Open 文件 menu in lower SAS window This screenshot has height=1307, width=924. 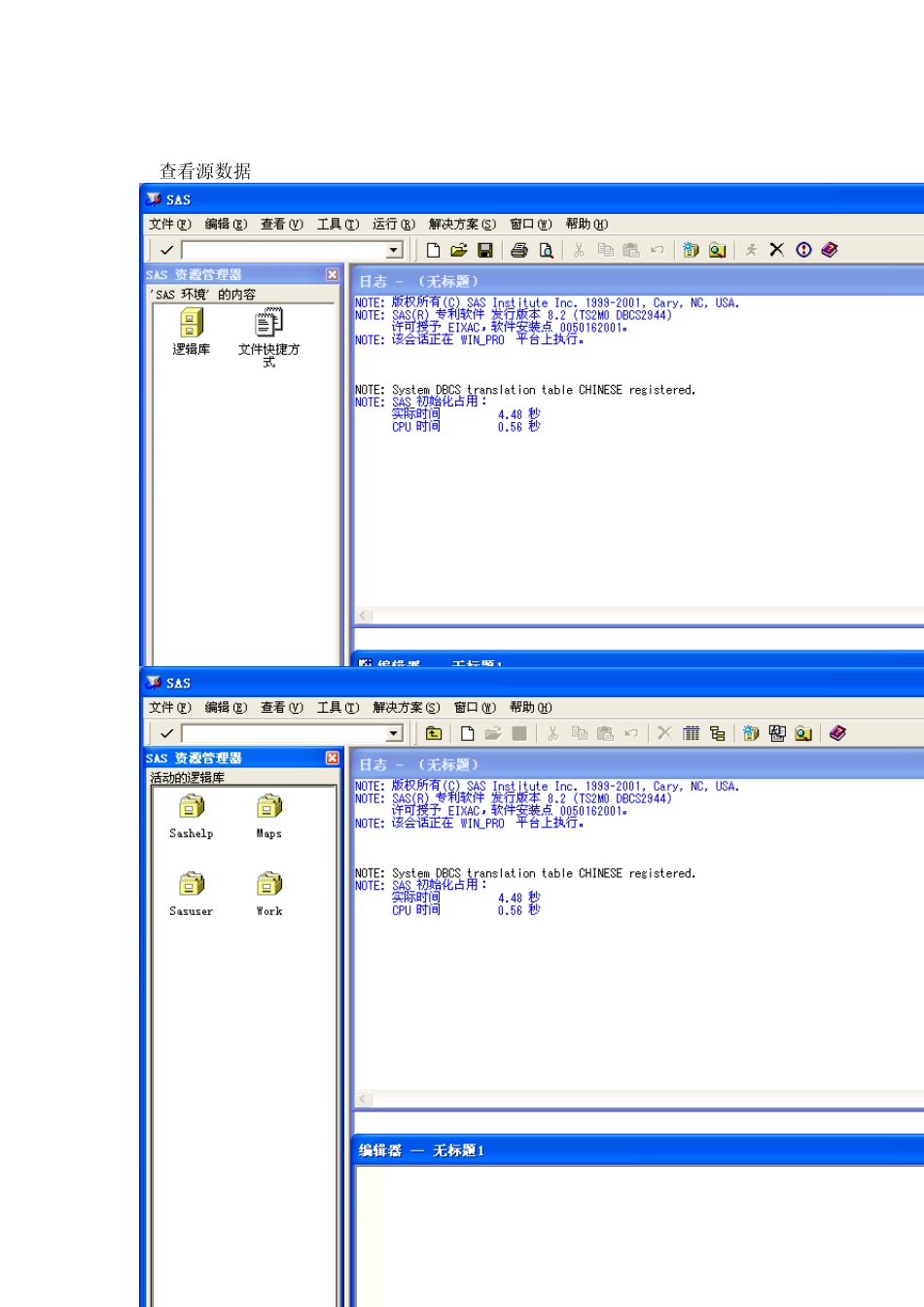click(x=170, y=708)
